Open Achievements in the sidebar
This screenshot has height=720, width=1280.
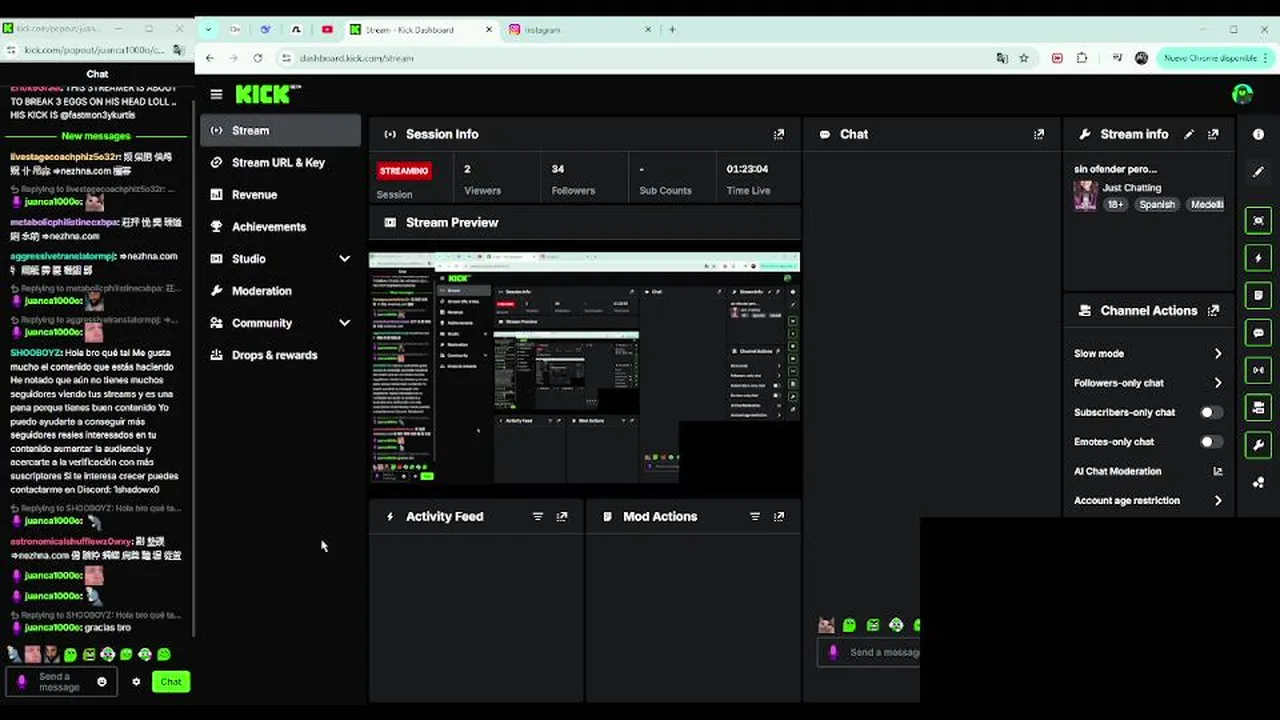(x=280, y=227)
